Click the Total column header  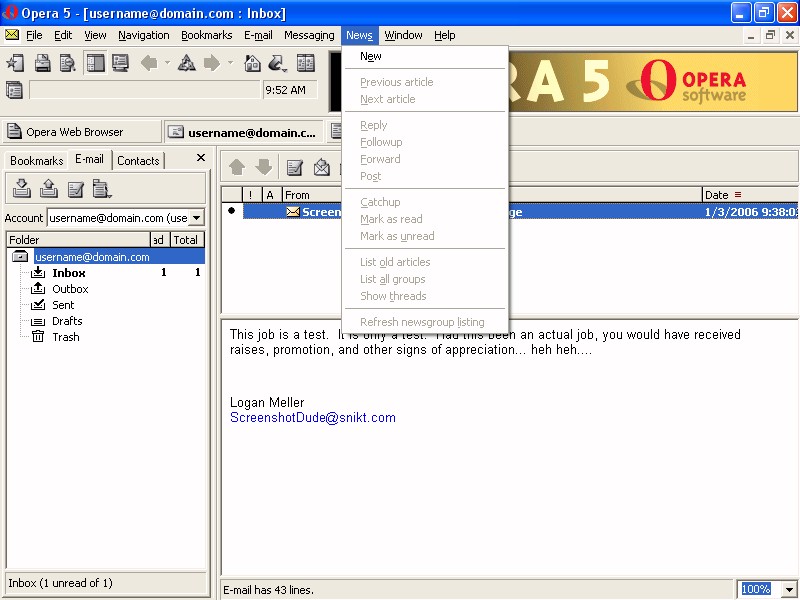pyautogui.click(x=187, y=240)
